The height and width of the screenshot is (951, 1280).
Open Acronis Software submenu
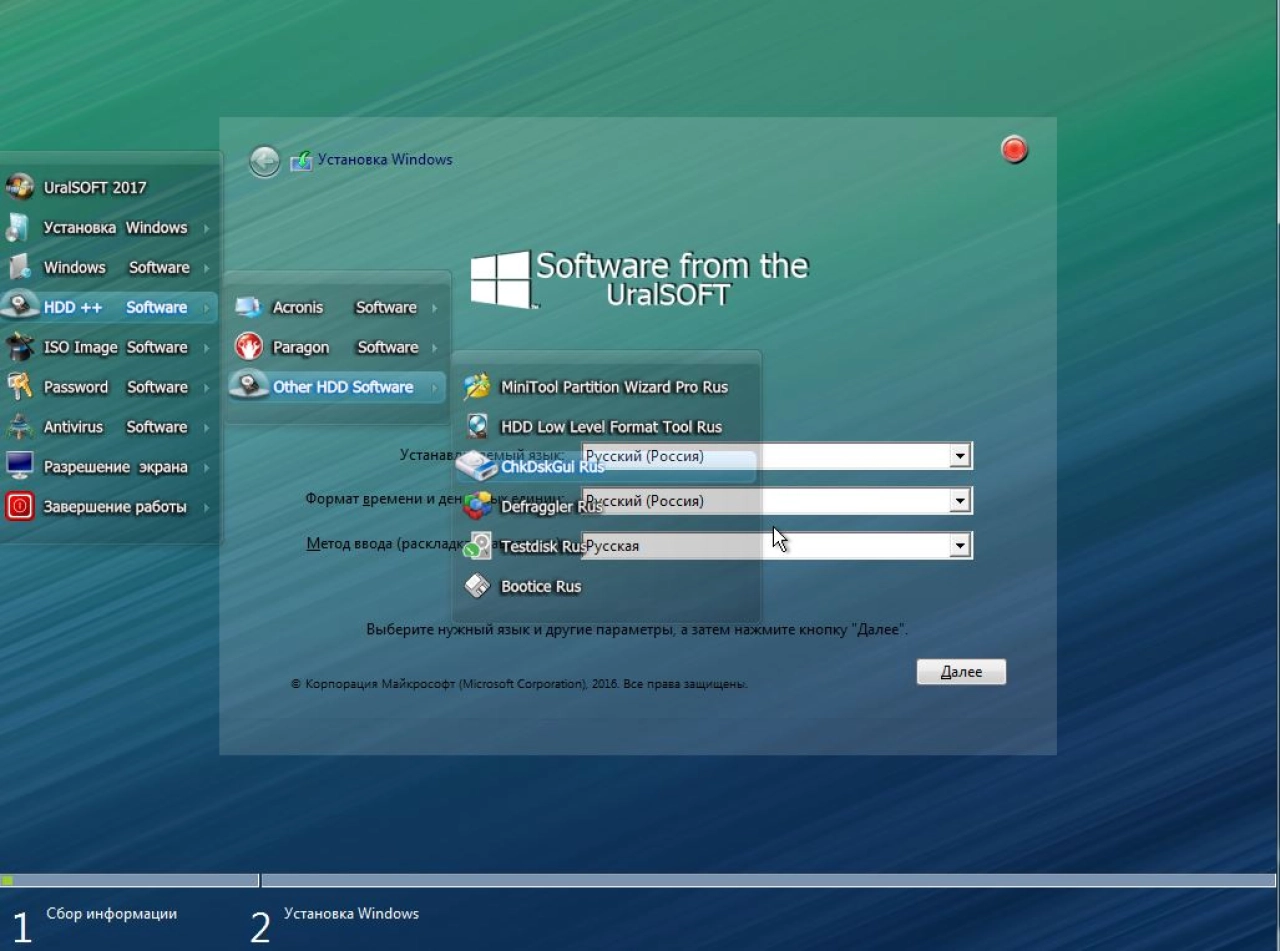pyautogui.click(x=338, y=307)
